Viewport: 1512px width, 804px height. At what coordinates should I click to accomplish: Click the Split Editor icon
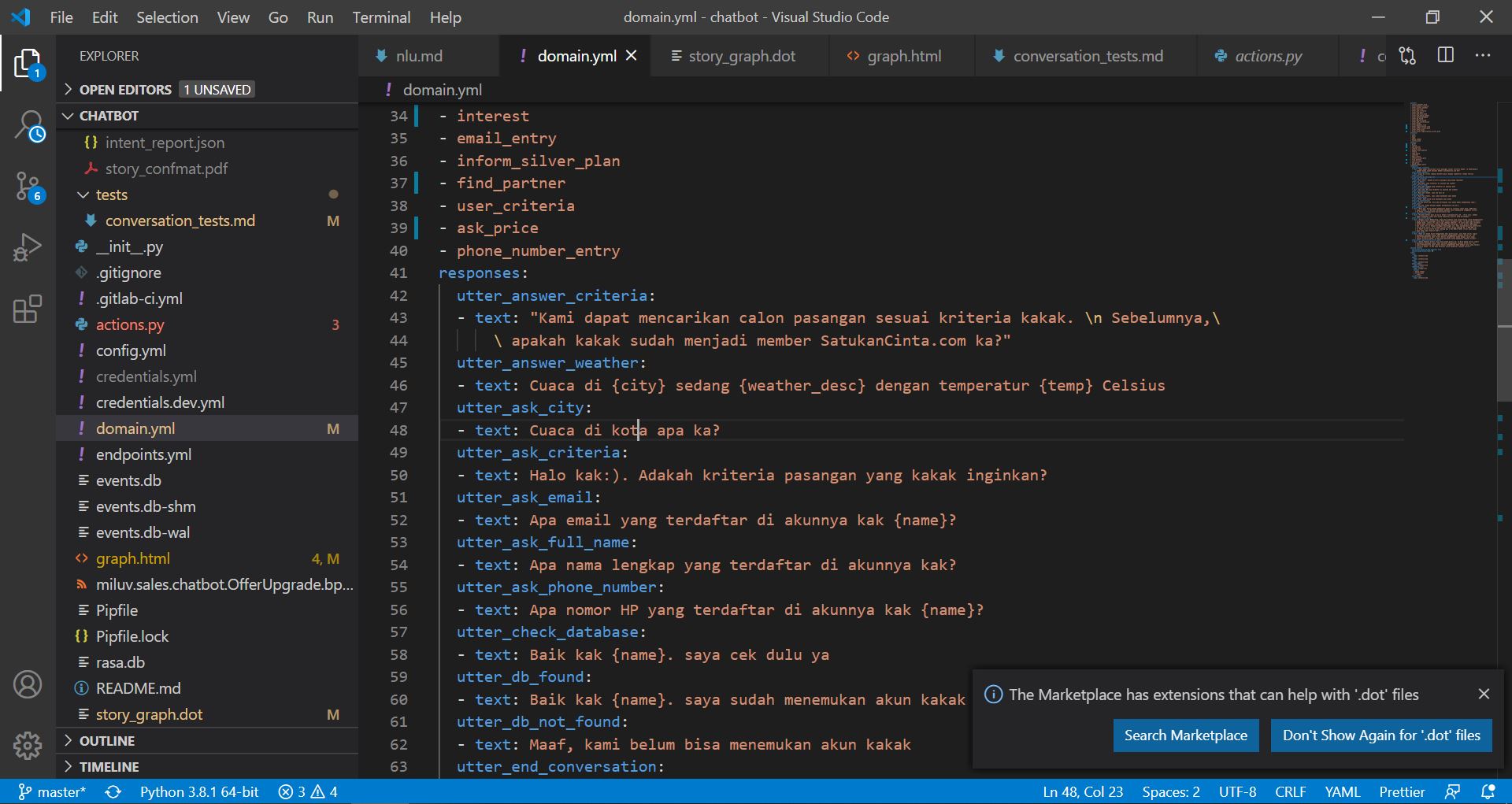pyautogui.click(x=1447, y=55)
